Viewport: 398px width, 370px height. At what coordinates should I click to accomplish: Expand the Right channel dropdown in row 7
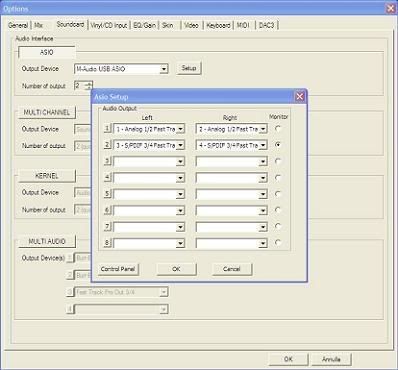[x=232, y=227]
